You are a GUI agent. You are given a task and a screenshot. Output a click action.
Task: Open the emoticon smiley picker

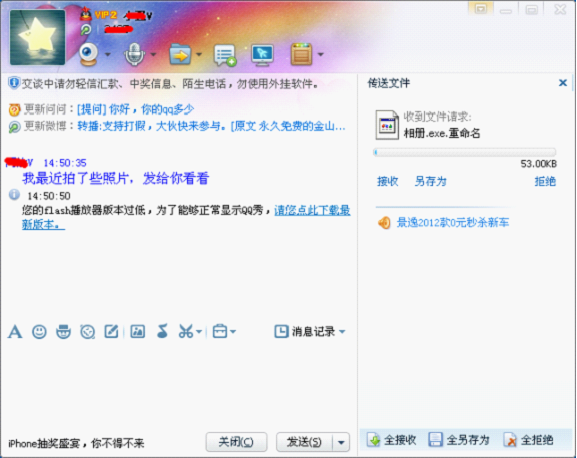(39, 331)
